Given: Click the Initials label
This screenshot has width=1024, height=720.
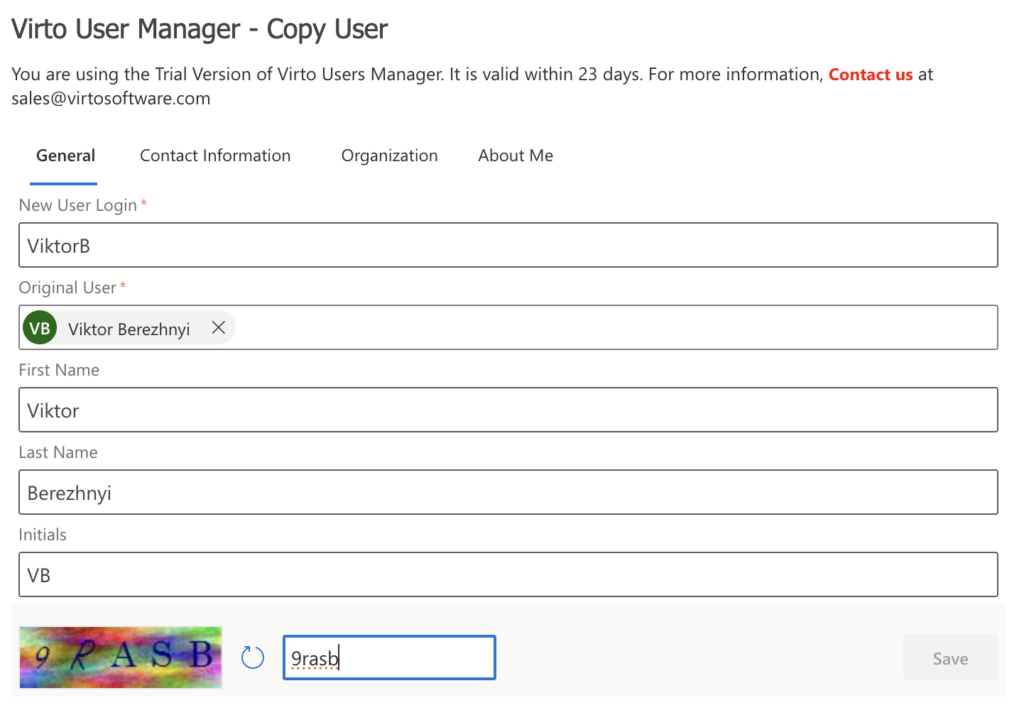Looking at the screenshot, I should click(42, 534).
